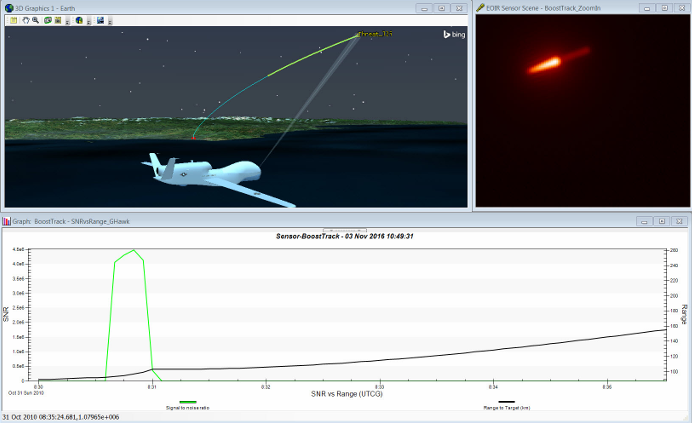Click the black Range to Target legend swatch
This screenshot has height=423, width=692.
click(x=506, y=402)
